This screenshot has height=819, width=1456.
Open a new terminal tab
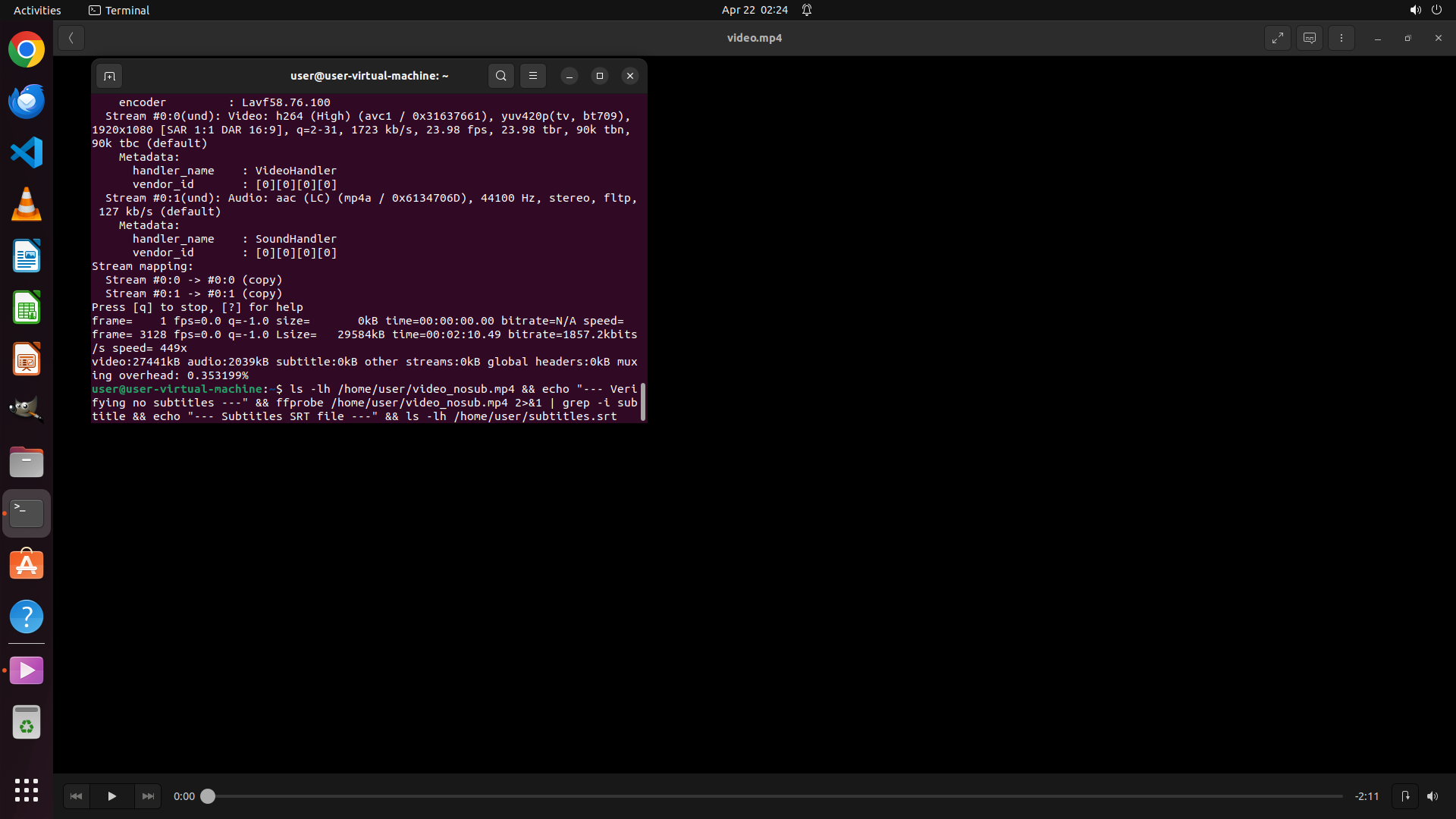(x=109, y=76)
